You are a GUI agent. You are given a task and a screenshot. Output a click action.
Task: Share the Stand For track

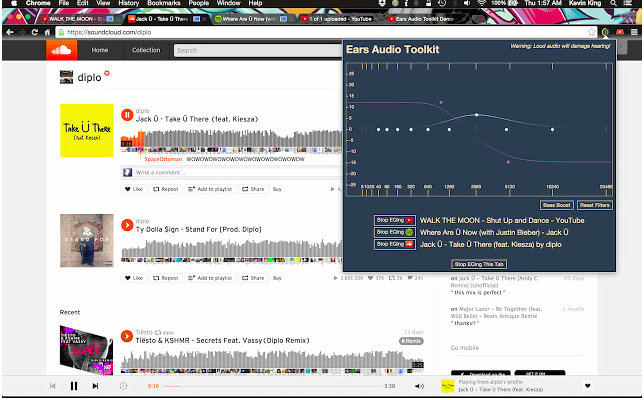coord(253,278)
